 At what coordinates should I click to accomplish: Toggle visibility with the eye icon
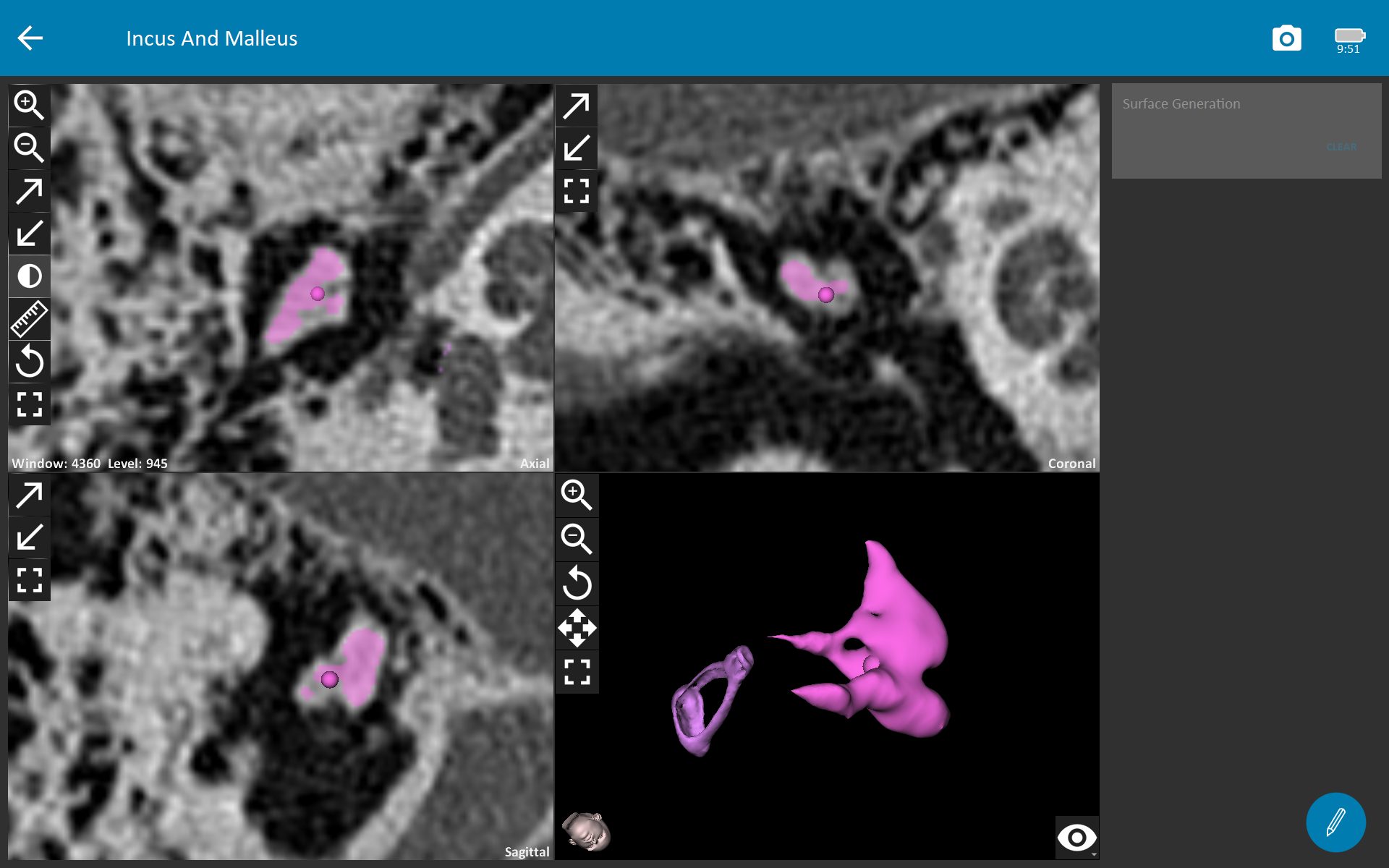(x=1076, y=838)
